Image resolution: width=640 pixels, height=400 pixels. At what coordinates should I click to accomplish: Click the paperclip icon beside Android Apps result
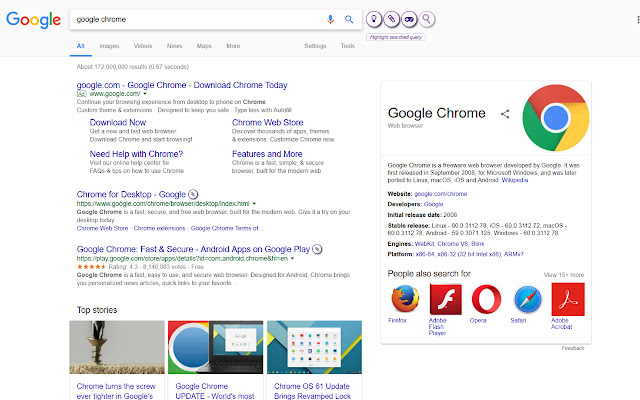[x=317, y=249]
